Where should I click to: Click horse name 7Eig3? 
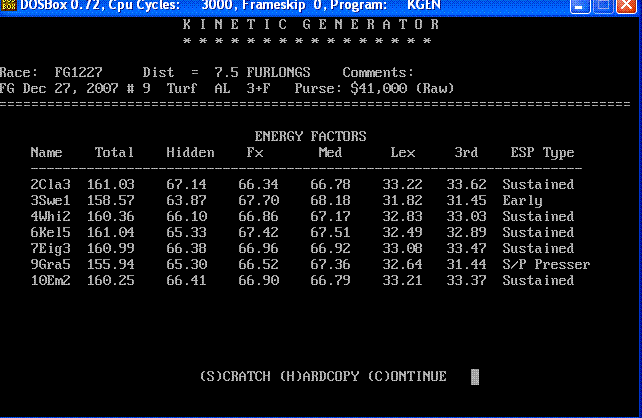(50, 249)
